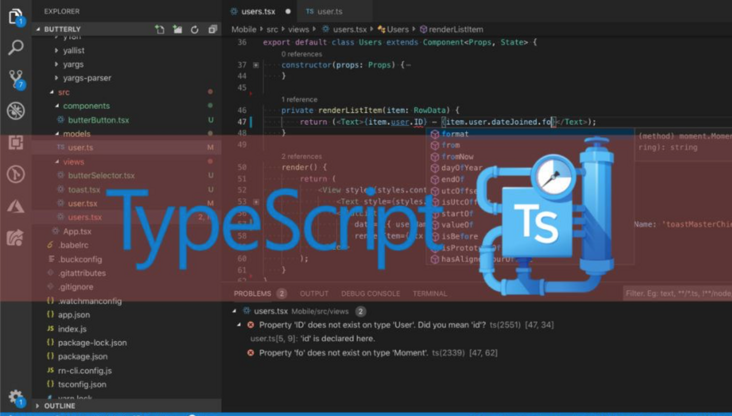Select 'endOf' autocomplete suggestion
732x416 pixels.
453,179
